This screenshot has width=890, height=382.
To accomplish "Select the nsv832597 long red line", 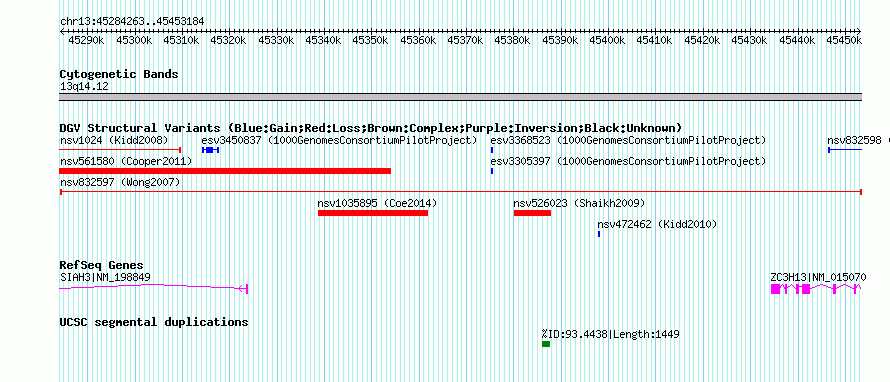I will [x=461, y=192].
